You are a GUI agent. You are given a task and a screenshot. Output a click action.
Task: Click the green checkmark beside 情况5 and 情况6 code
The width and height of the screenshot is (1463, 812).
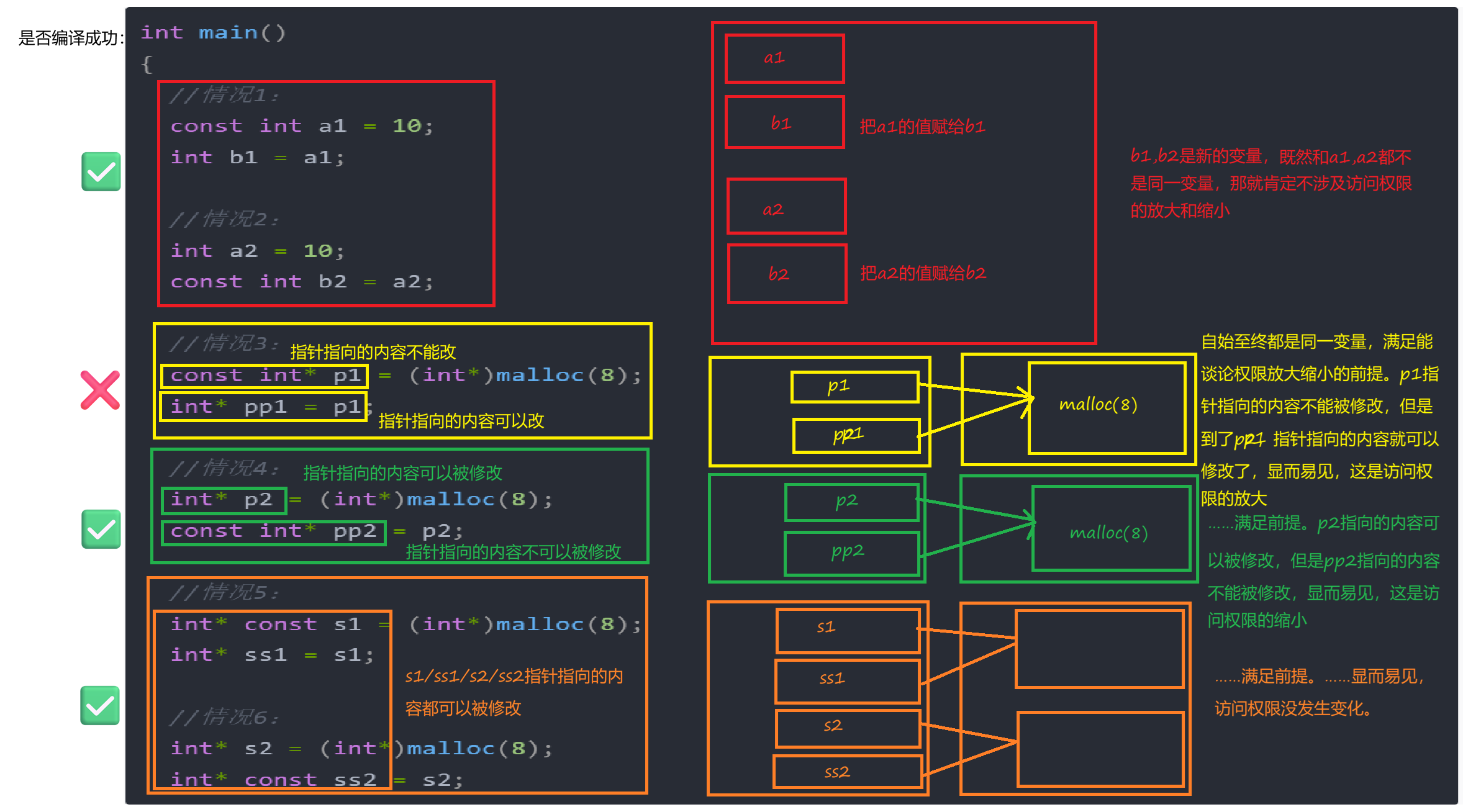[100, 706]
